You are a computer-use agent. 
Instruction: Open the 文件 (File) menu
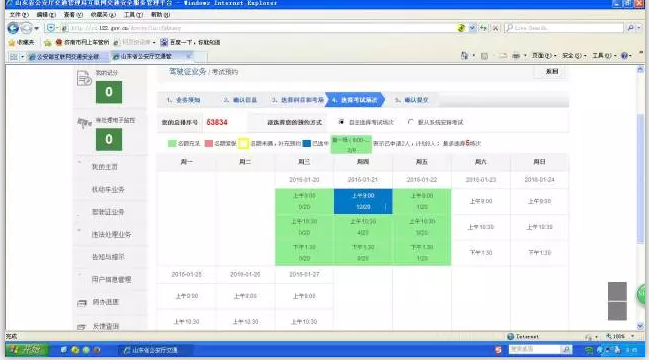point(19,15)
